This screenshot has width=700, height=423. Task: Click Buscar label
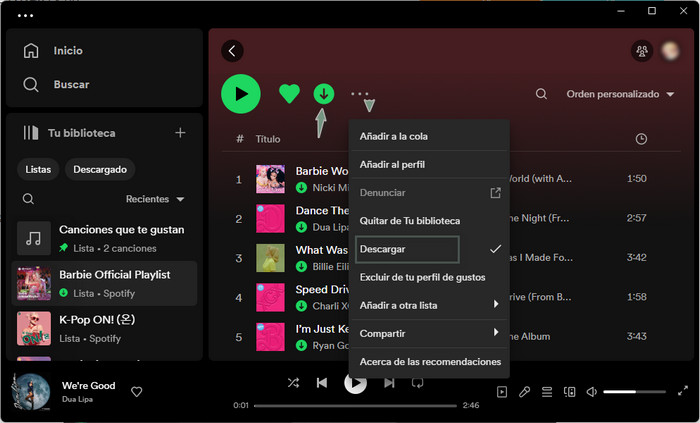tap(71, 84)
